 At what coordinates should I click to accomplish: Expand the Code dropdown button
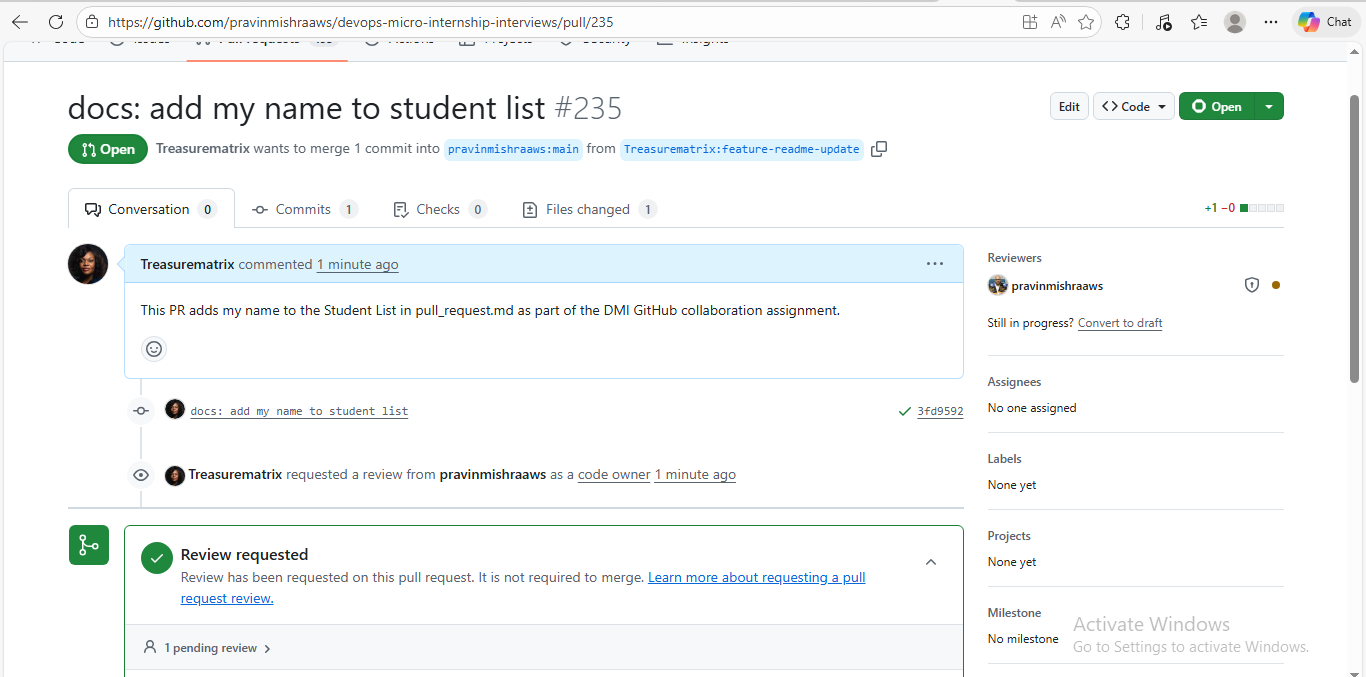pyautogui.click(x=1134, y=106)
